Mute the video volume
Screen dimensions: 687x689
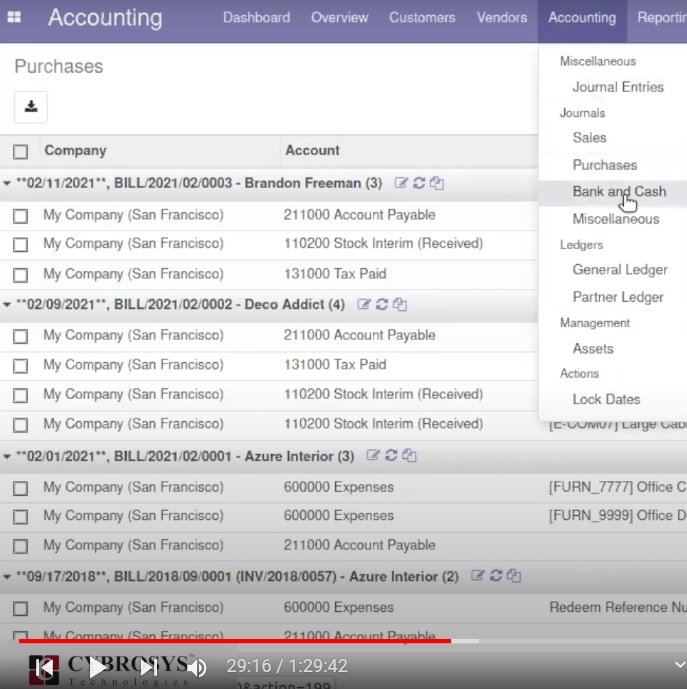(x=197, y=667)
